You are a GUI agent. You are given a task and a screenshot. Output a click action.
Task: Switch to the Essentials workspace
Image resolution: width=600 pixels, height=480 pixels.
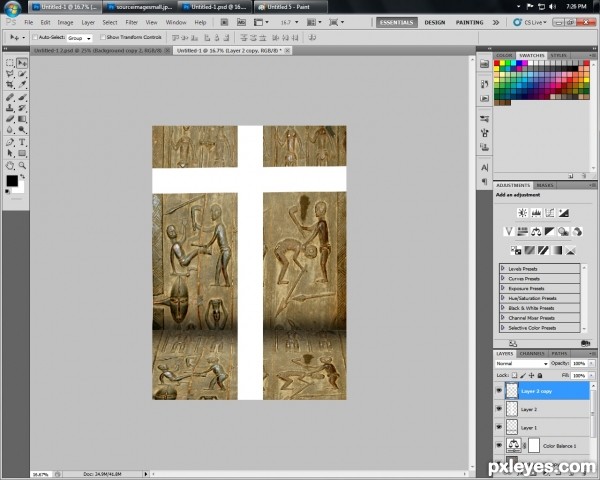pos(396,22)
